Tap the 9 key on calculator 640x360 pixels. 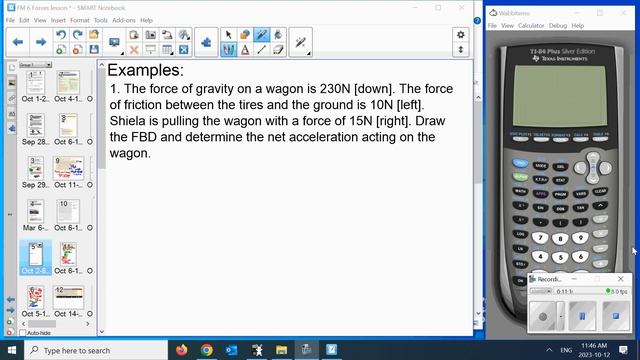[x=580, y=238]
